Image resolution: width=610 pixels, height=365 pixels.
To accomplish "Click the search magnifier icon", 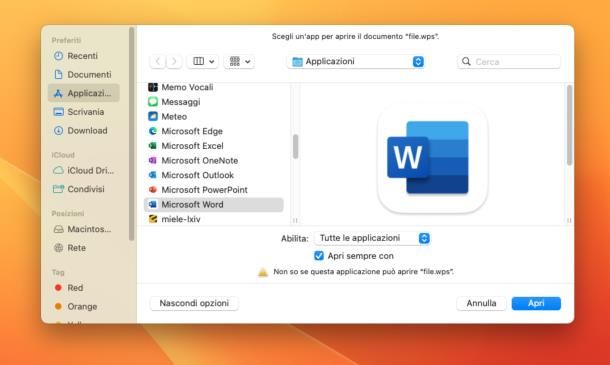I will click(x=466, y=61).
